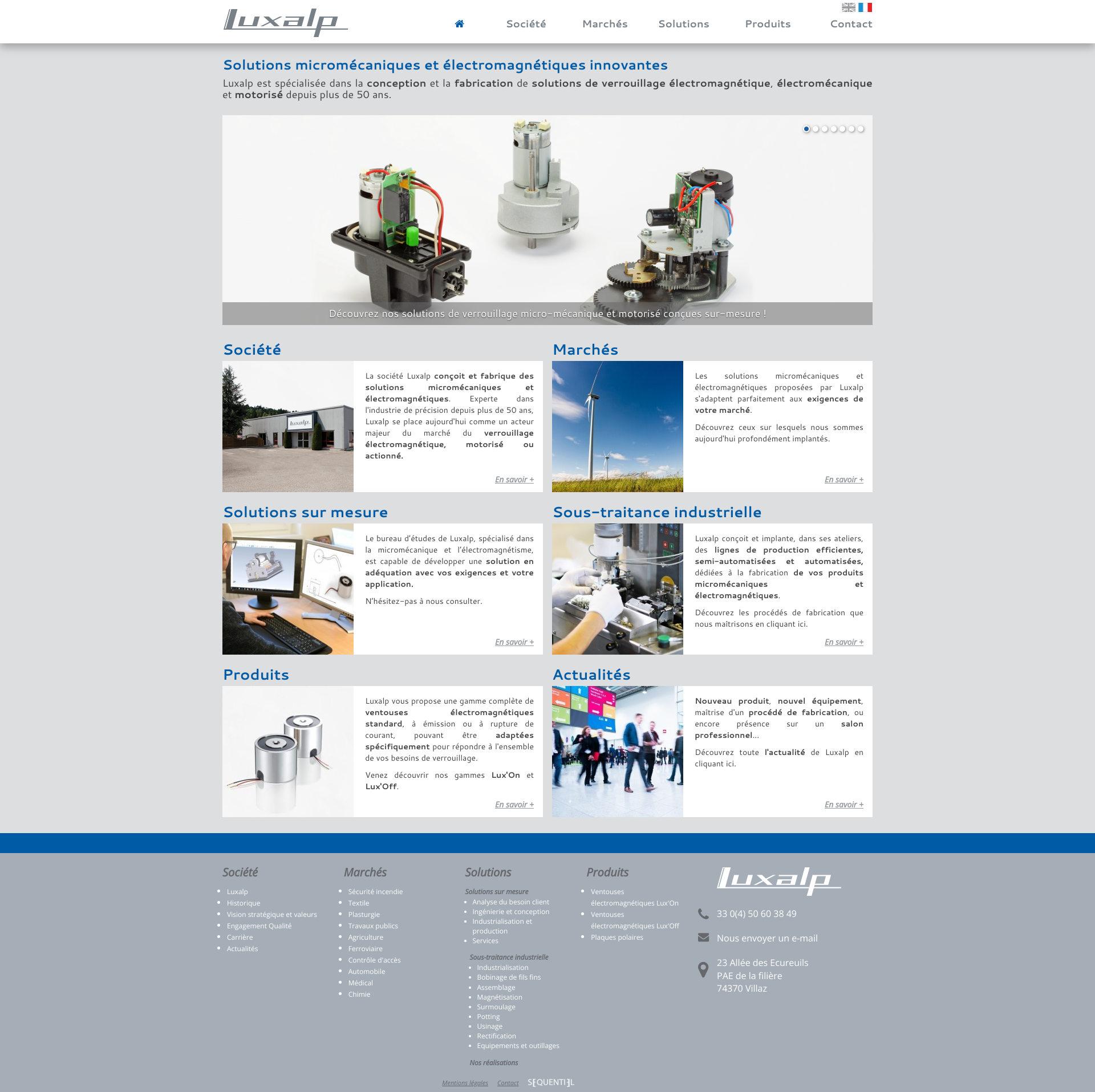Open the Produits menu in header

(x=768, y=24)
